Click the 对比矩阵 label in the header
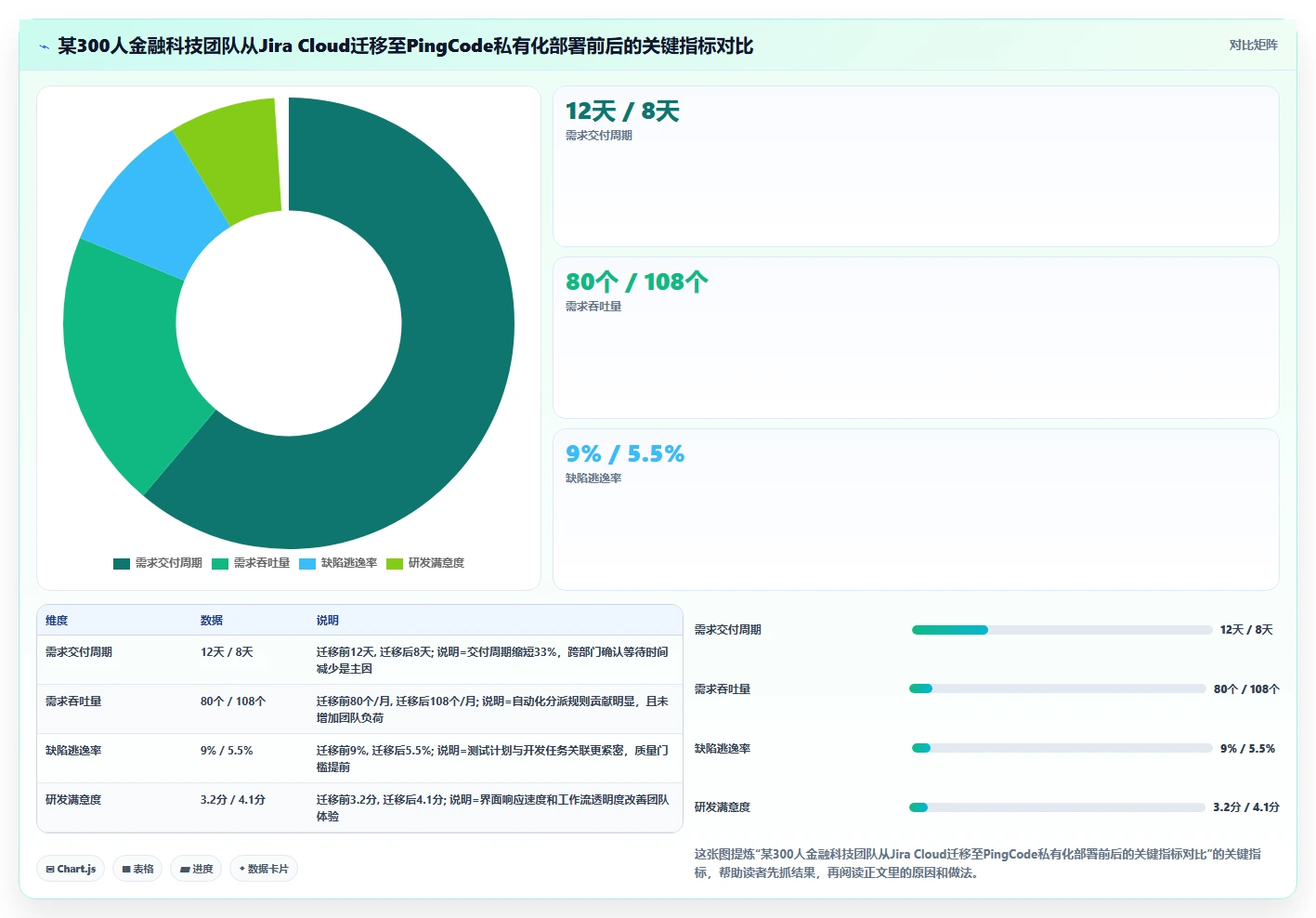The height and width of the screenshot is (918, 1316). [1253, 45]
